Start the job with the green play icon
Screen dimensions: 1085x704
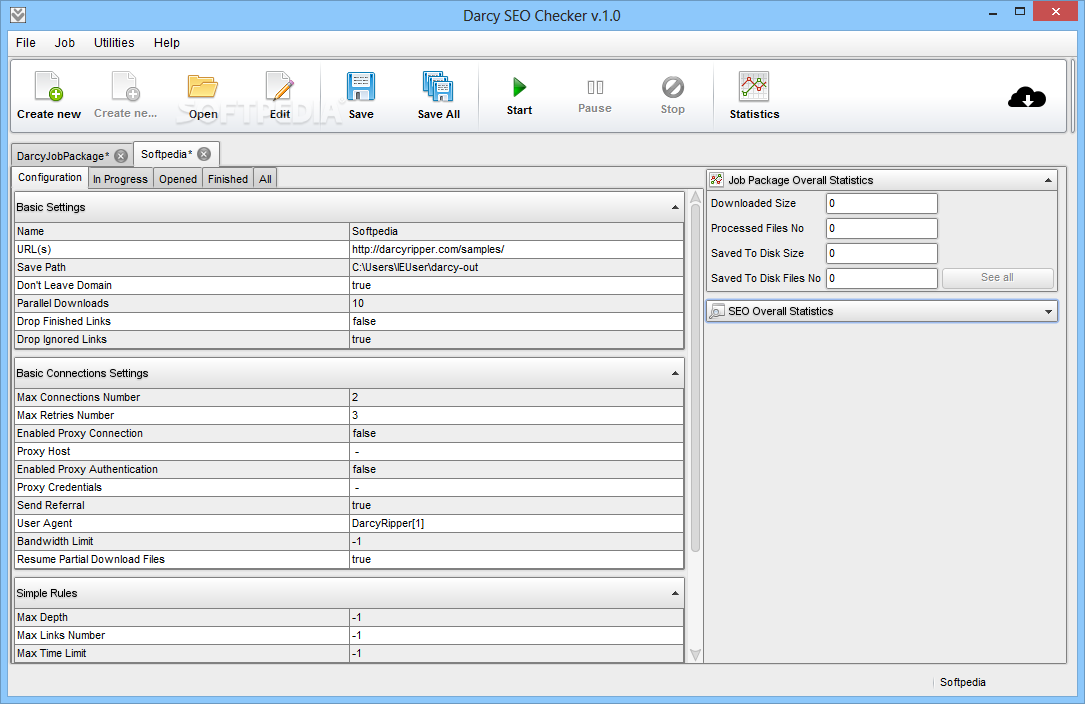[519, 87]
